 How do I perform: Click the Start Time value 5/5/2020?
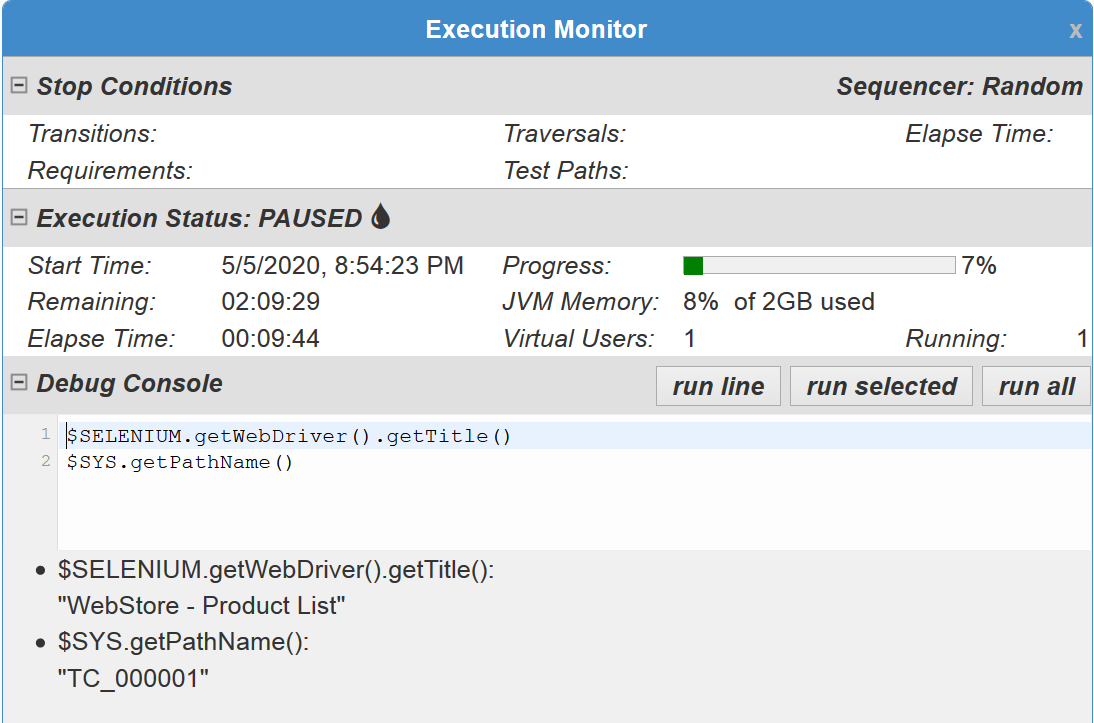(342, 266)
